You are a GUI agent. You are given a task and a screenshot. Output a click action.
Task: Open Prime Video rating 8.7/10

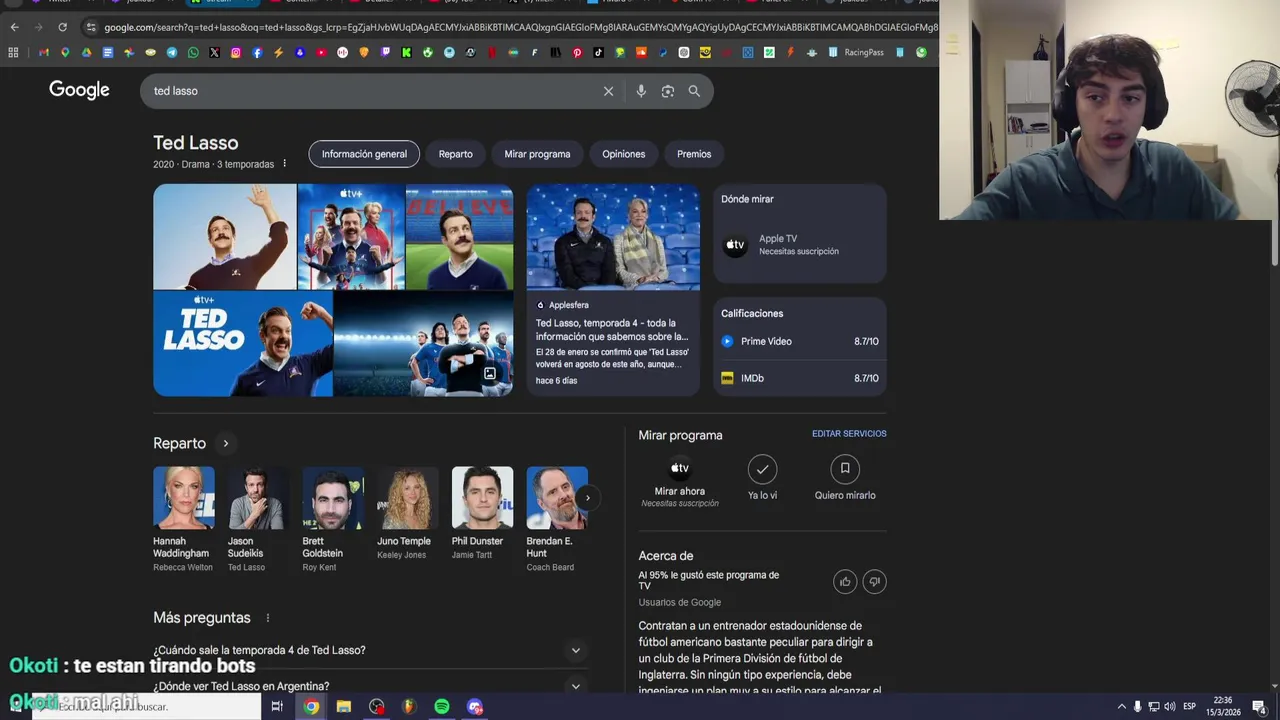tap(800, 341)
